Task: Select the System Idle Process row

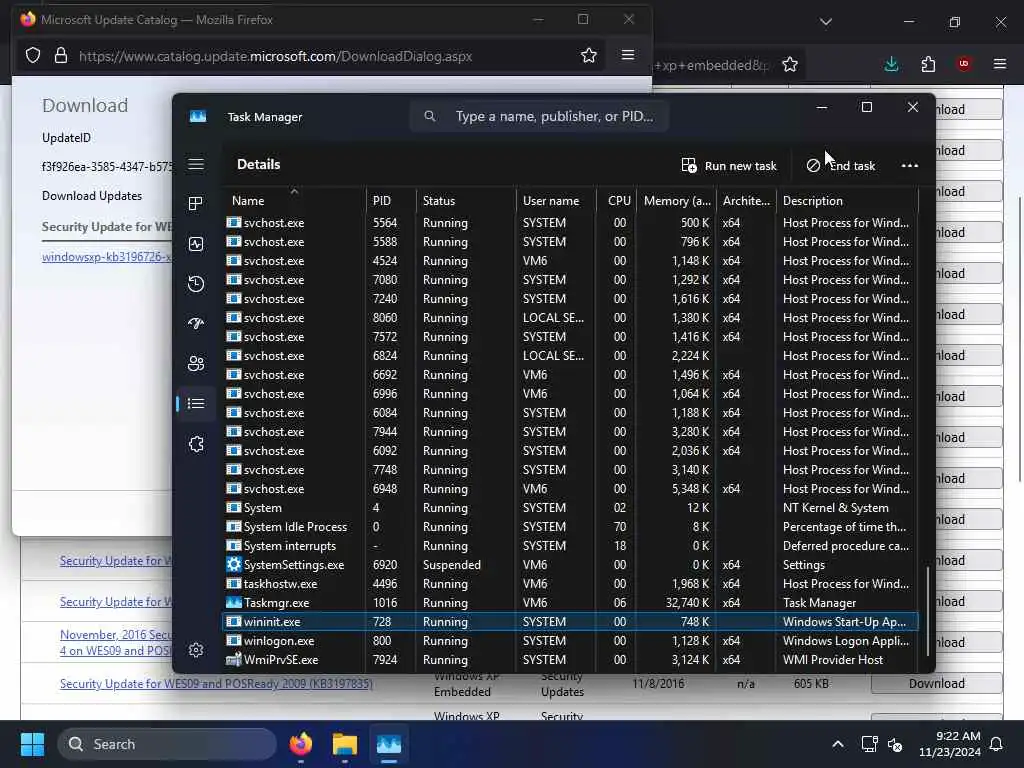Action: (571, 527)
